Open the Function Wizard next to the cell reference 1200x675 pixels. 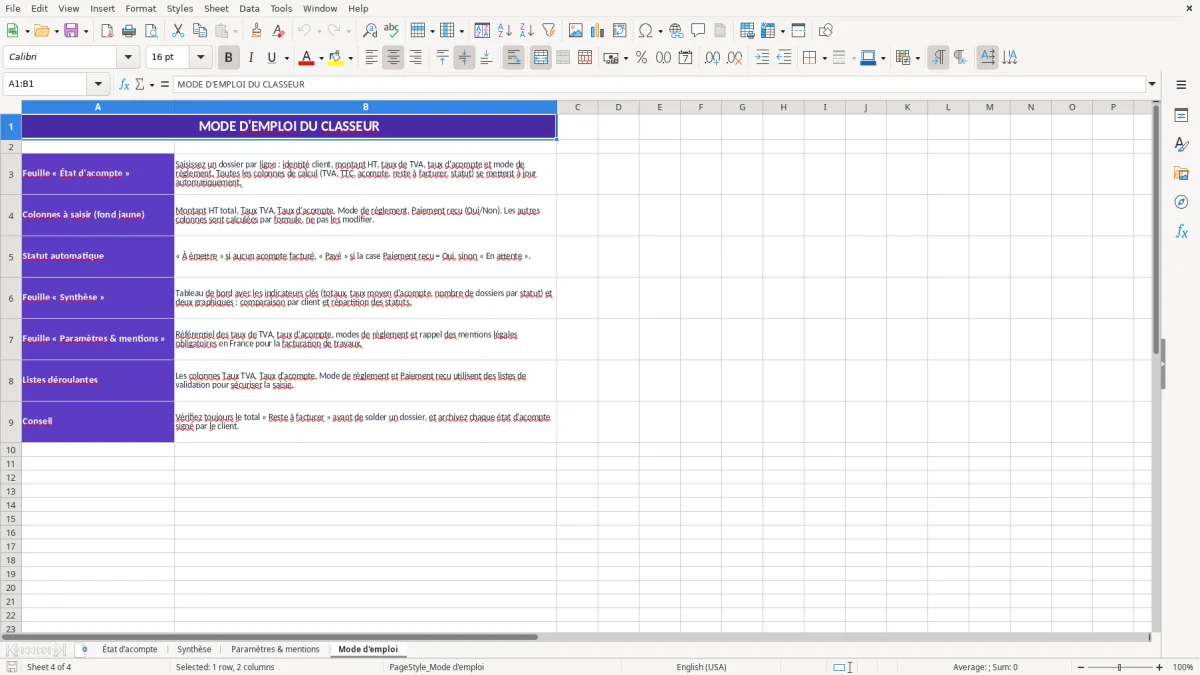point(124,85)
